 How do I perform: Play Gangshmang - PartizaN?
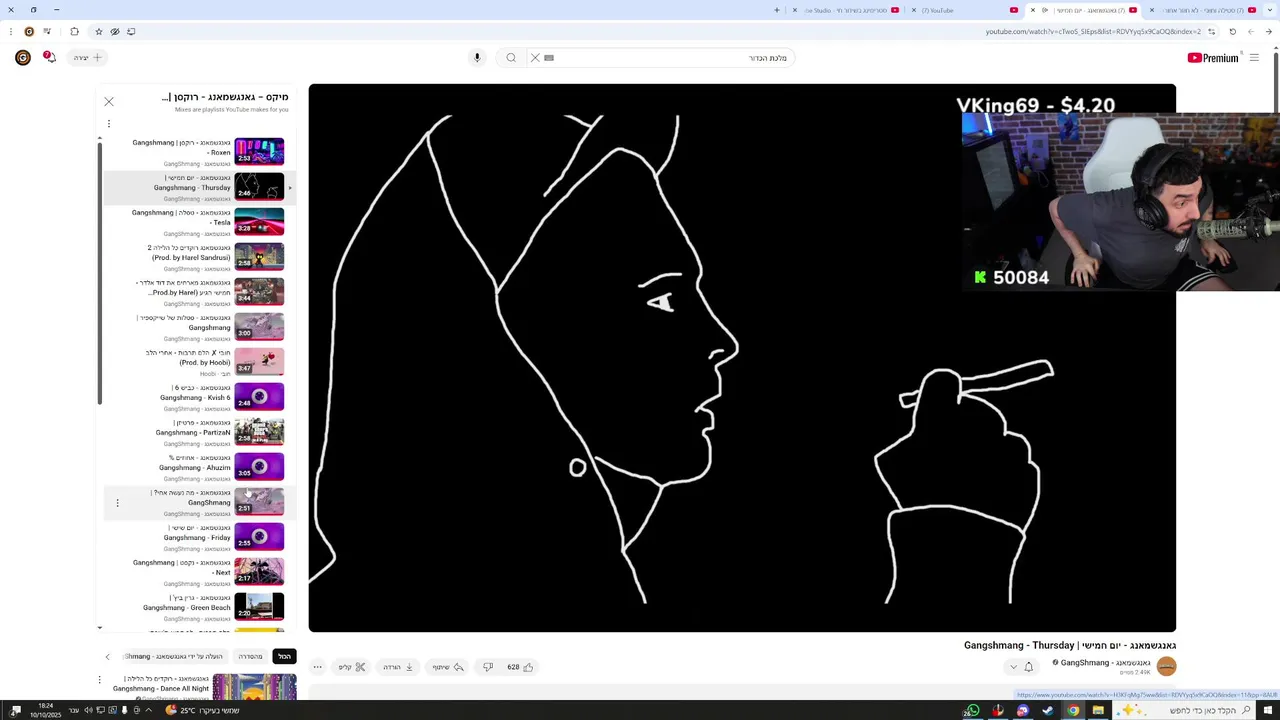click(198, 432)
